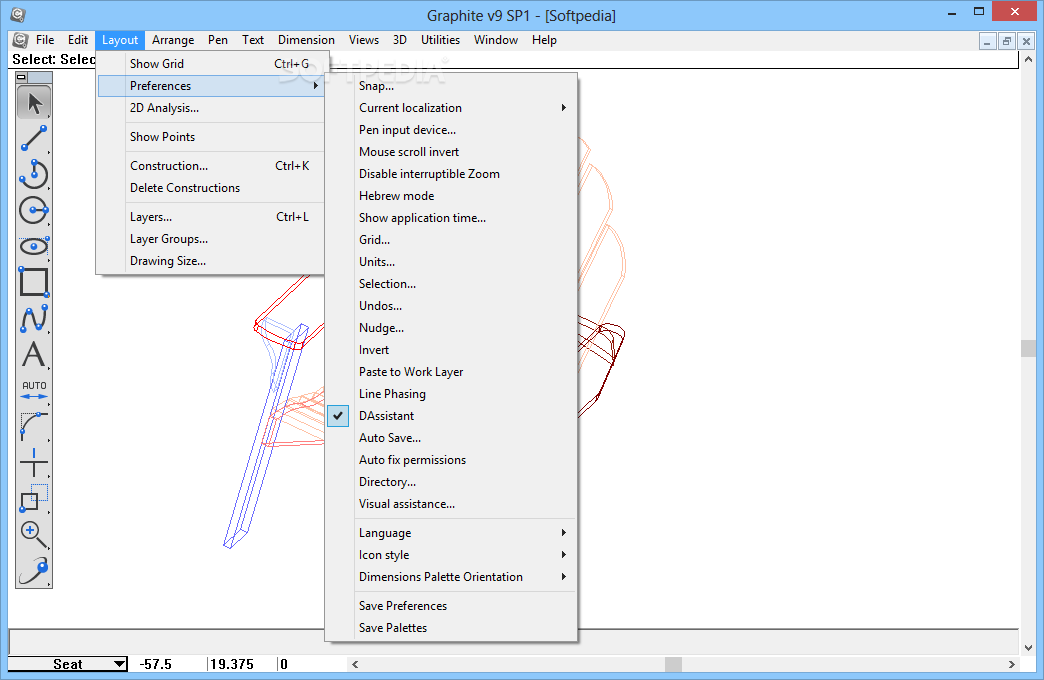Toggle the Invert preference
Image resolution: width=1044 pixels, height=680 pixels.
[451, 350]
